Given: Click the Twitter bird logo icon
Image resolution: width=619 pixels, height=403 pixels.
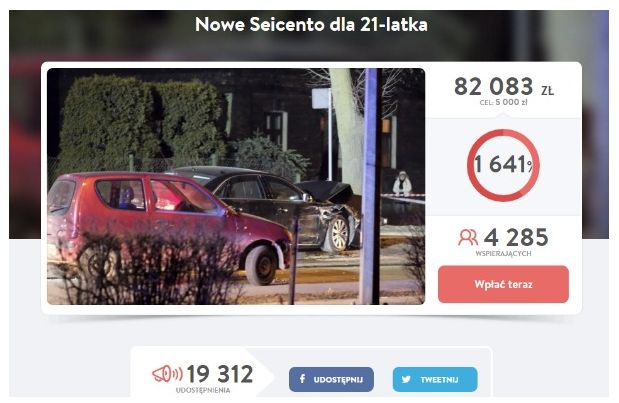Looking at the screenshot, I should (406, 379).
